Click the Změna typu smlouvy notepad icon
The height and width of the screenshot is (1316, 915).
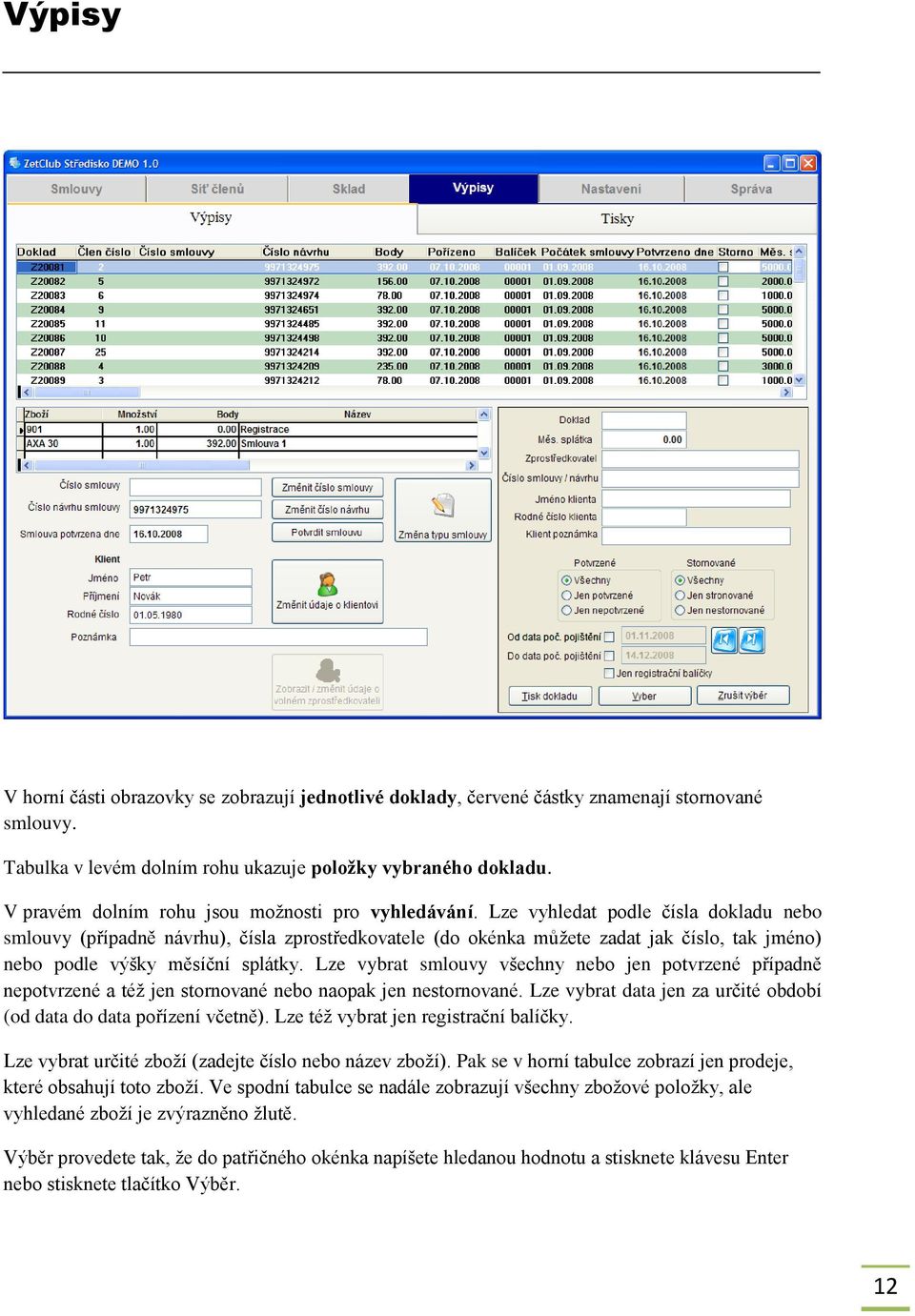[x=442, y=505]
